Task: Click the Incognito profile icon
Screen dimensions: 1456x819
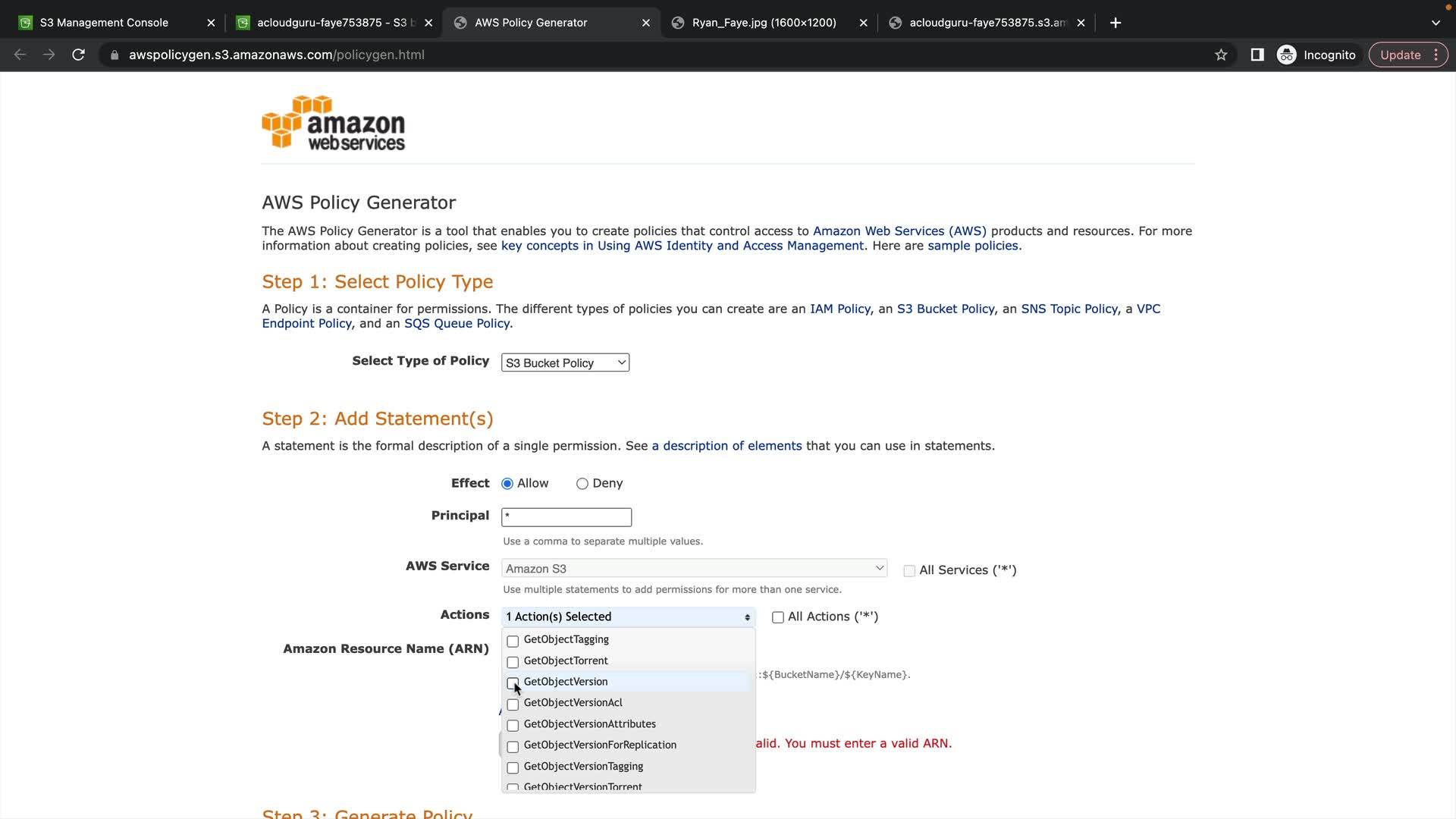Action: pos(1287,55)
